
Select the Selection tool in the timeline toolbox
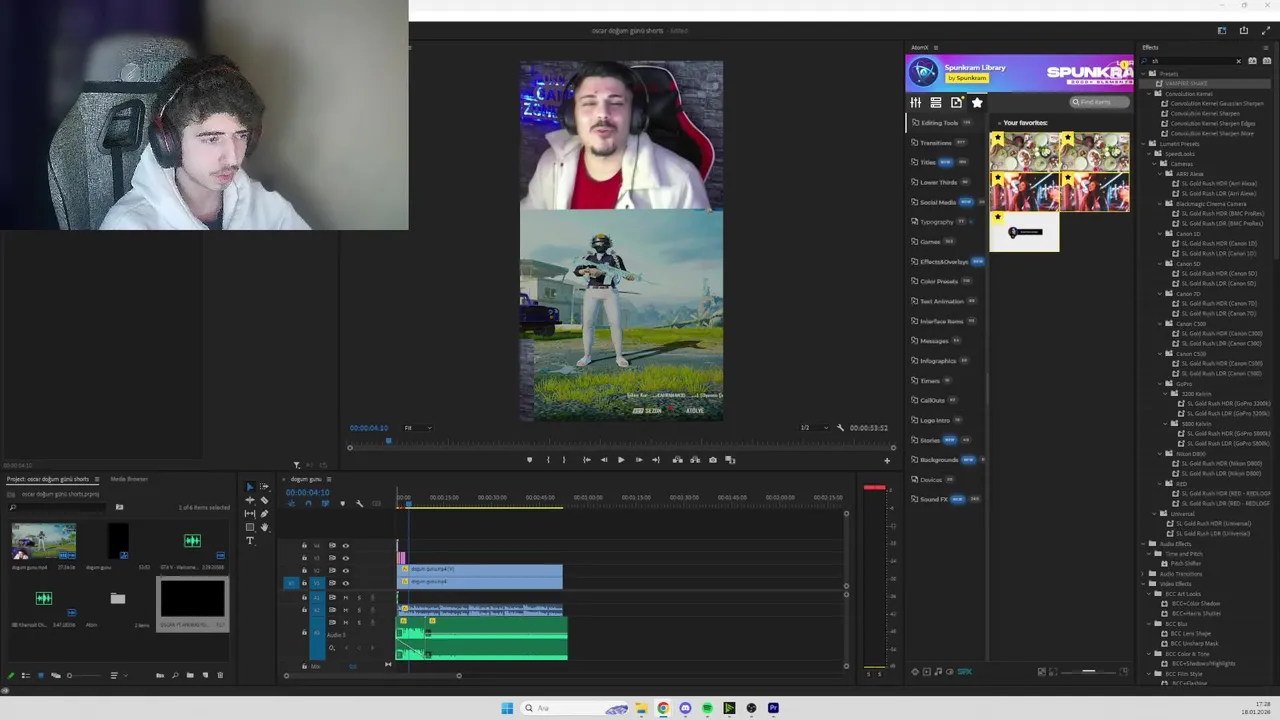(x=250, y=487)
